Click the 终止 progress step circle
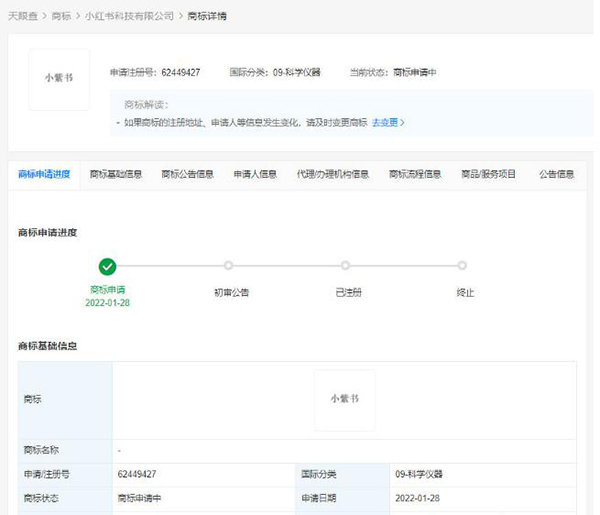The height and width of the screenshot is (515, 600). (x=462, y=266)
